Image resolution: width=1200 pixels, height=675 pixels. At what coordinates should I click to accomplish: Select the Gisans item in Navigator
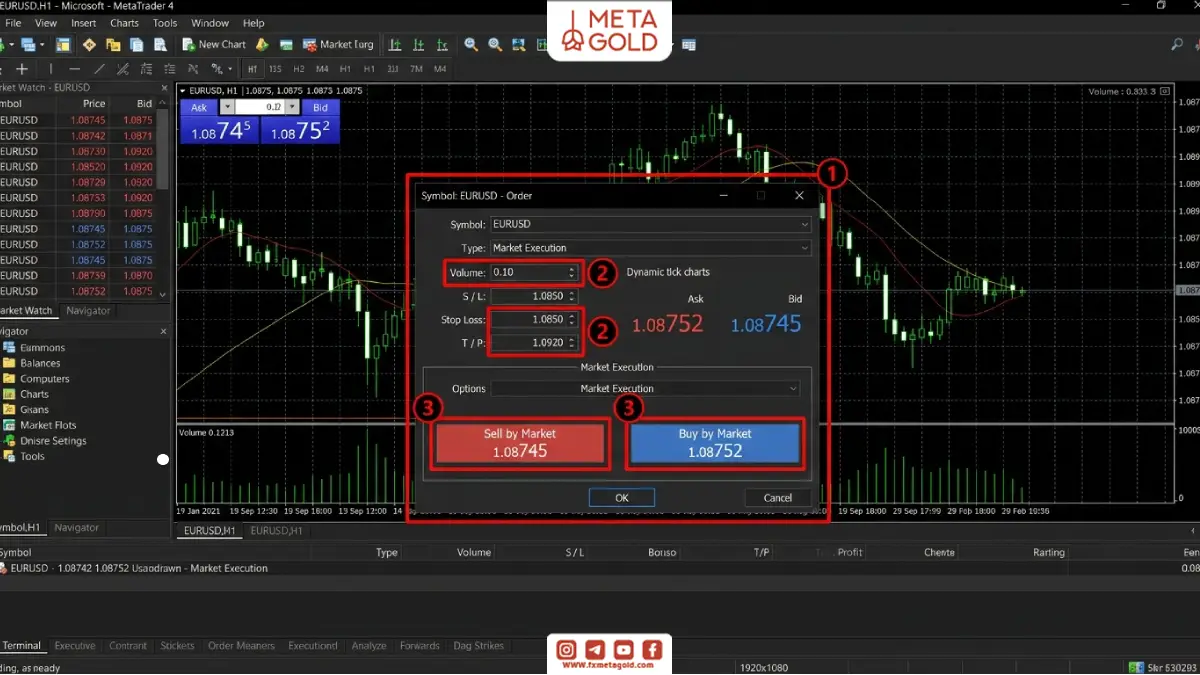coord(35,410)
